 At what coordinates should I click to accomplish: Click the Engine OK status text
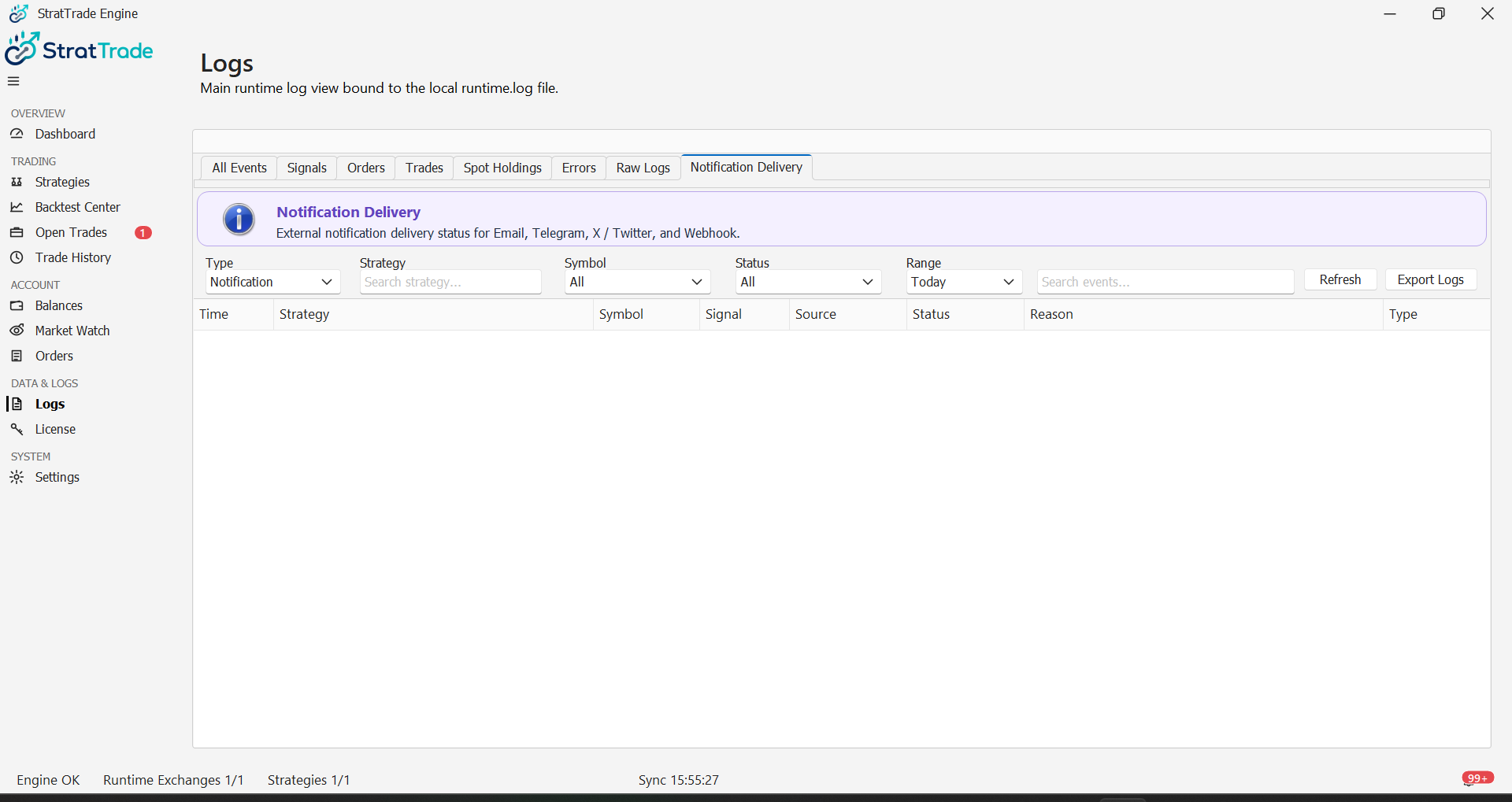48,780
